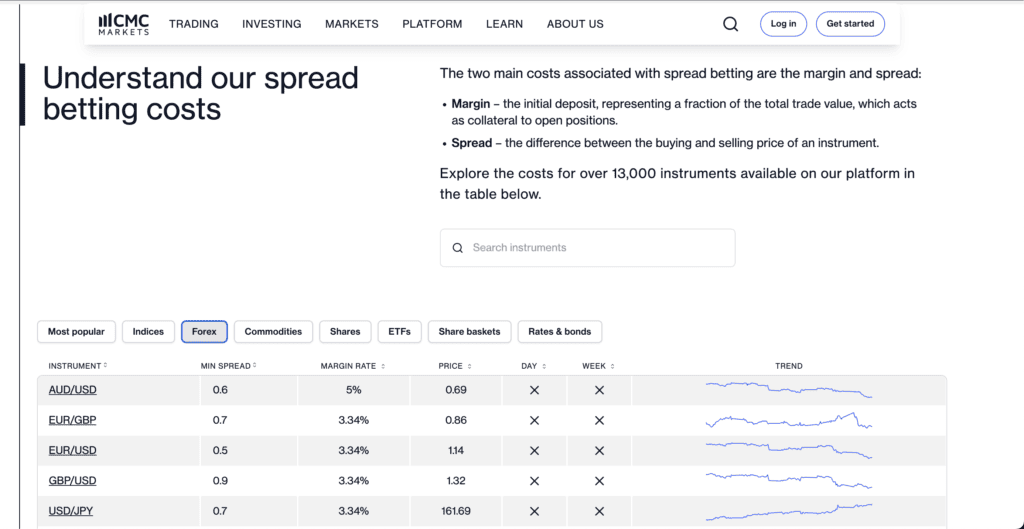1024x529 pixels.
Task: Click the X in USD/JPY Week column
Action: 600,511
